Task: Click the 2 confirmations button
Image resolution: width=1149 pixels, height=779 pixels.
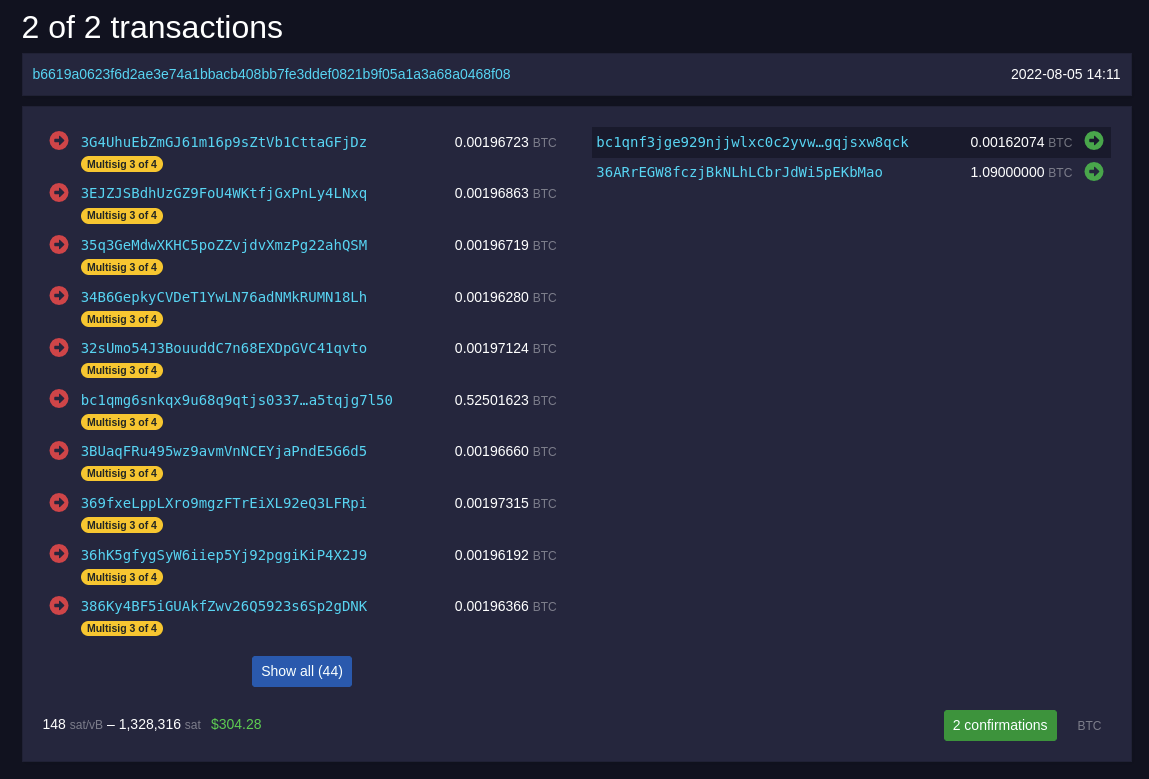Action: tap(1000, 726)
